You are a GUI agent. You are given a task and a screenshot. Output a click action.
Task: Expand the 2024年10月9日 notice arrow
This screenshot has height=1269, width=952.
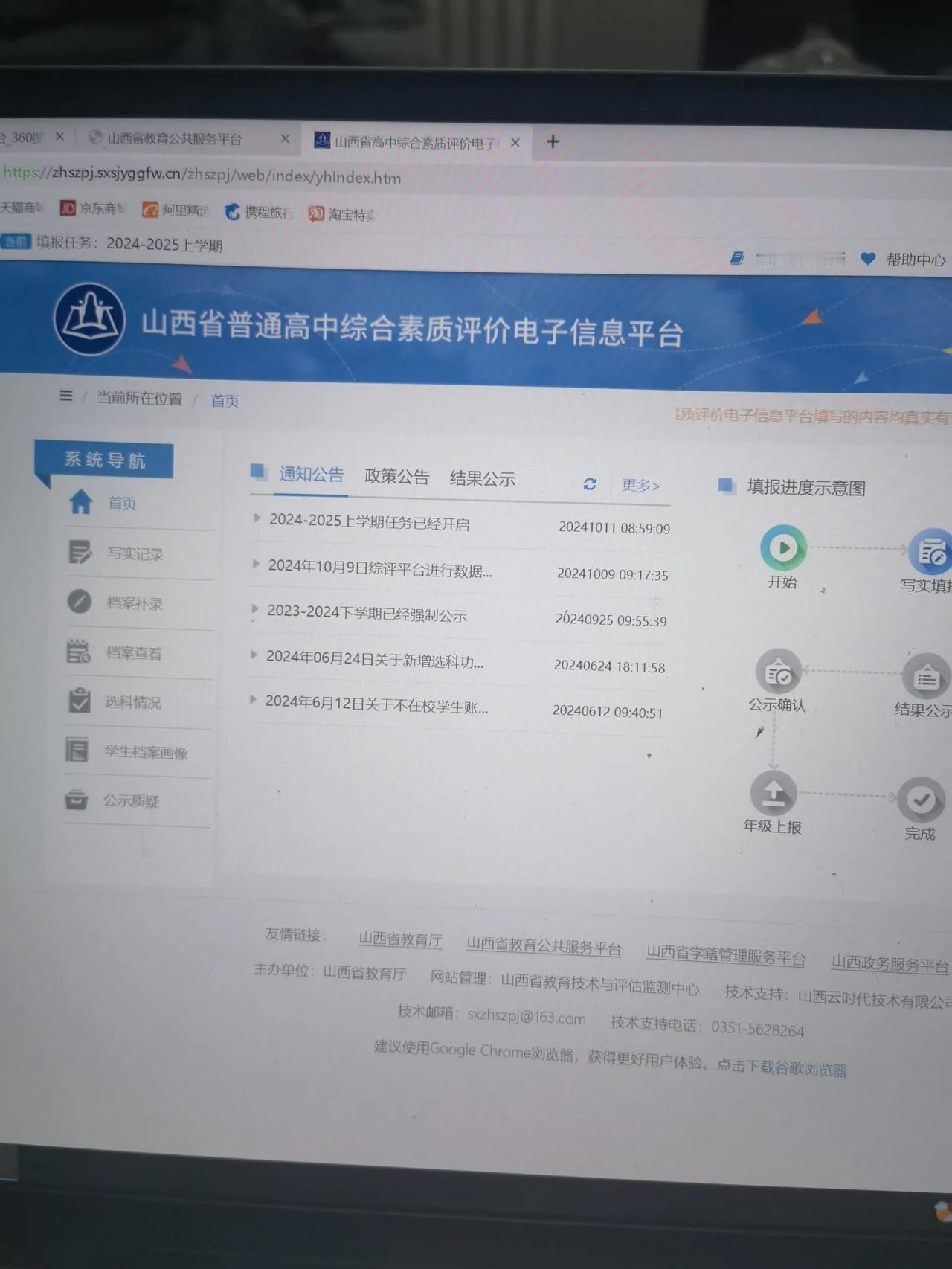[x=256, y=564]
